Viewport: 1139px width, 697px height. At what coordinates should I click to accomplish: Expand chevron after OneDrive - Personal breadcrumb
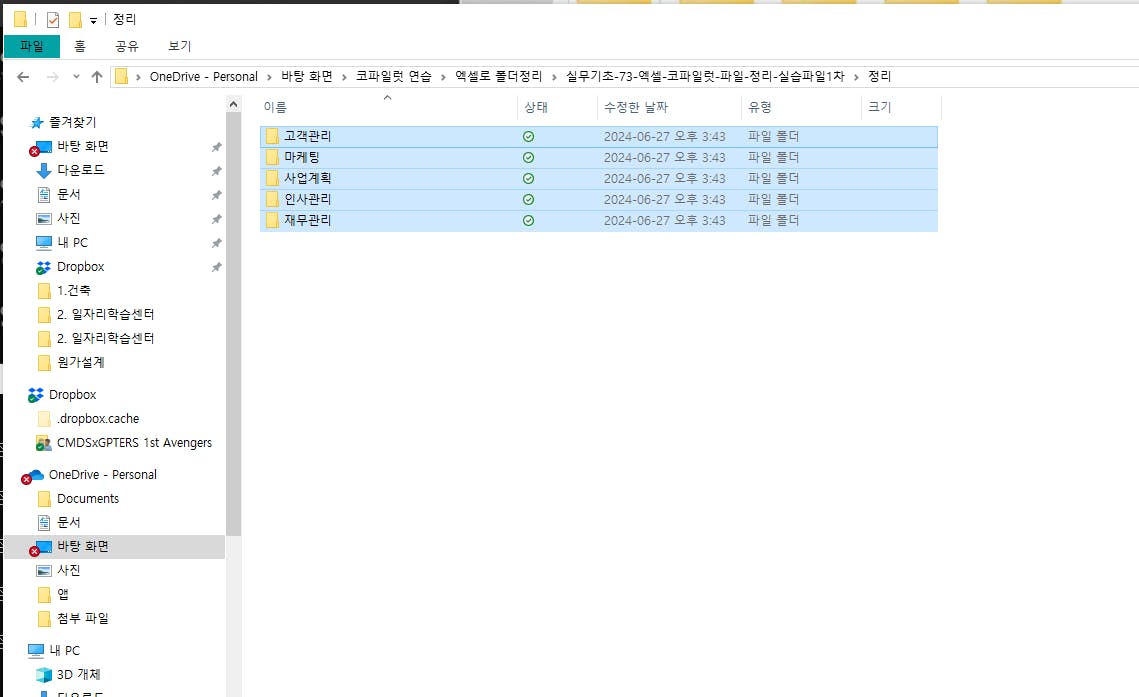269,77
